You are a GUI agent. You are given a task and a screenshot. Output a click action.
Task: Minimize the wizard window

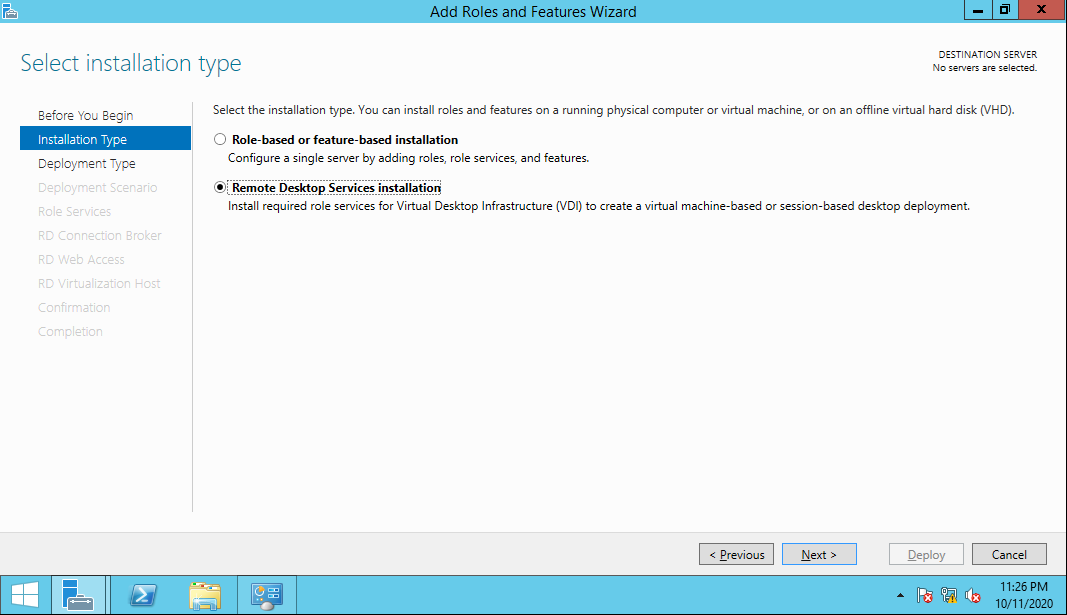[977, 10]
